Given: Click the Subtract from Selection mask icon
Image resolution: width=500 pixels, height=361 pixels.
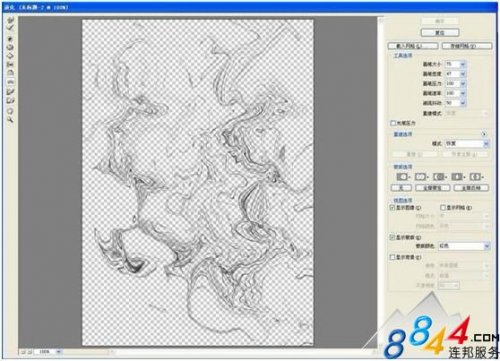Looking at the screenshot, I should [x=440, y=176].
